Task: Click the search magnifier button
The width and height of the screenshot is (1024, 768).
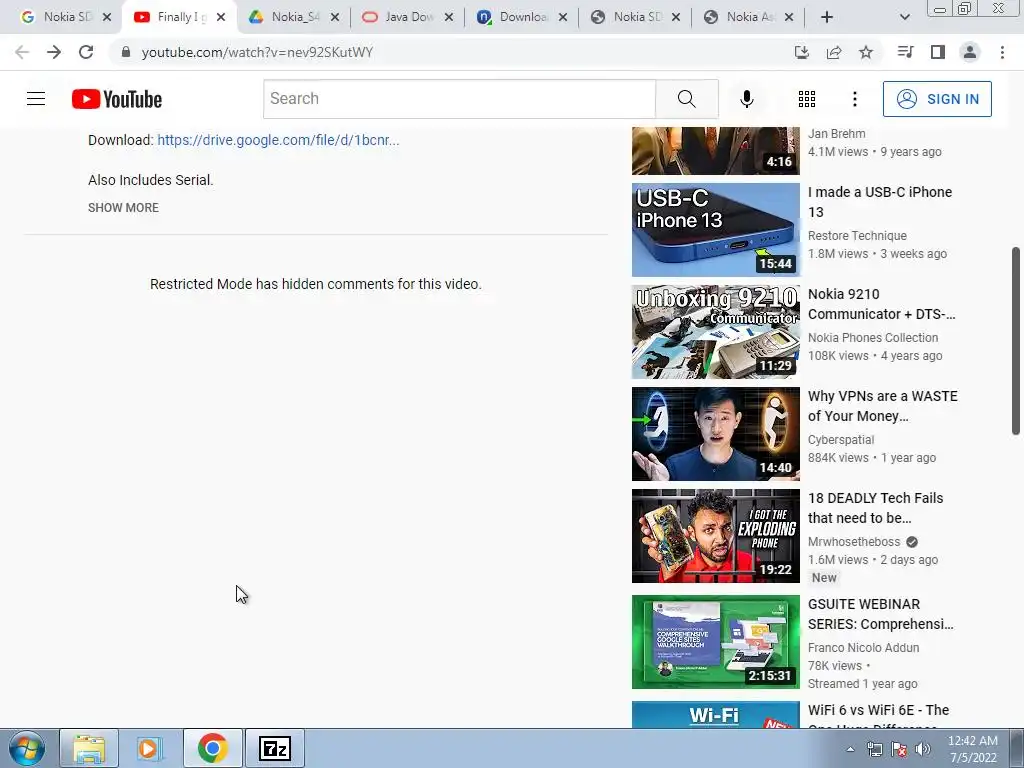Action: click(x=686, y=99)
